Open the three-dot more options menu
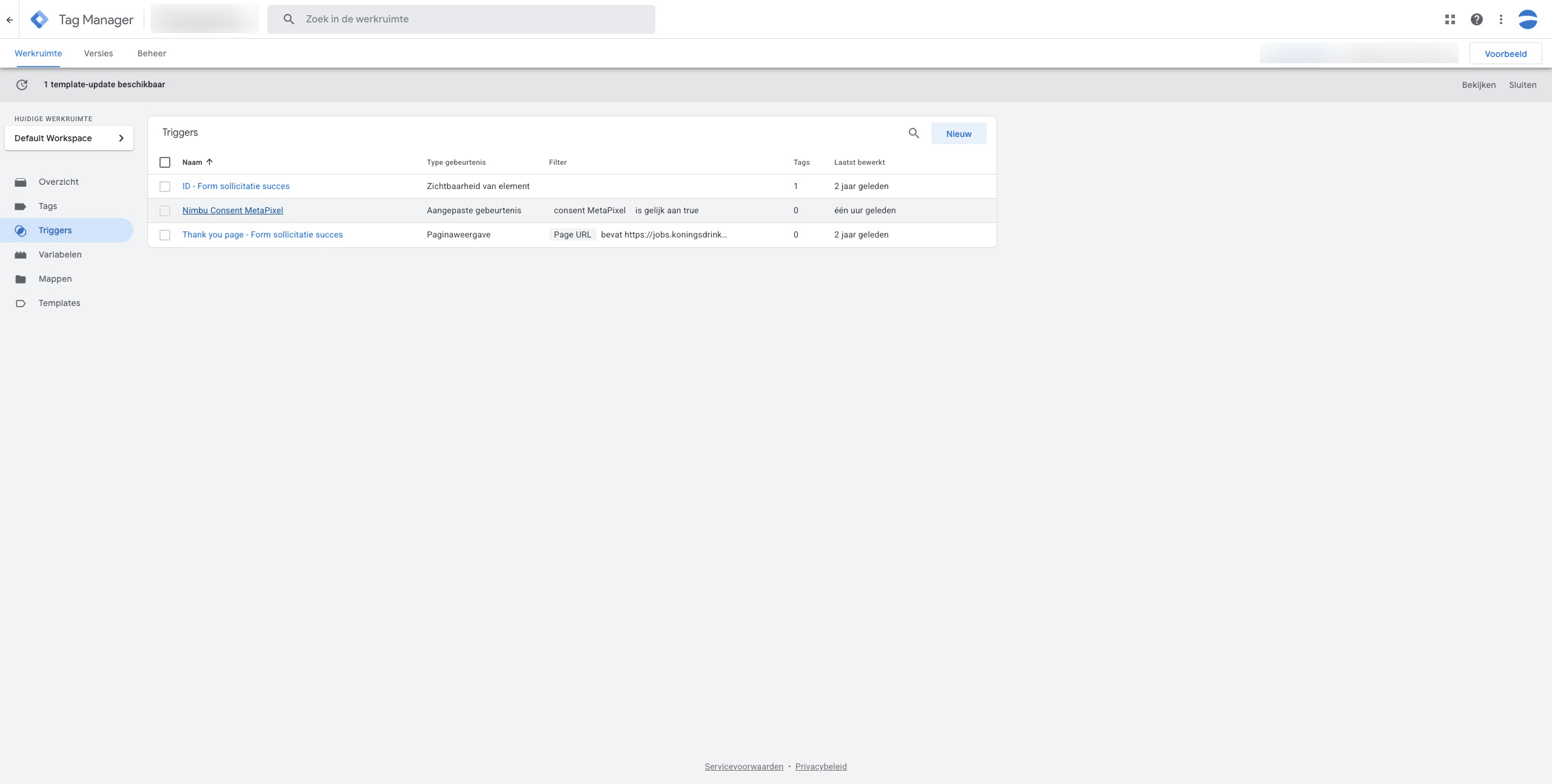Viewport: 1552px width, 784px height. click(x=1501, y=19)
